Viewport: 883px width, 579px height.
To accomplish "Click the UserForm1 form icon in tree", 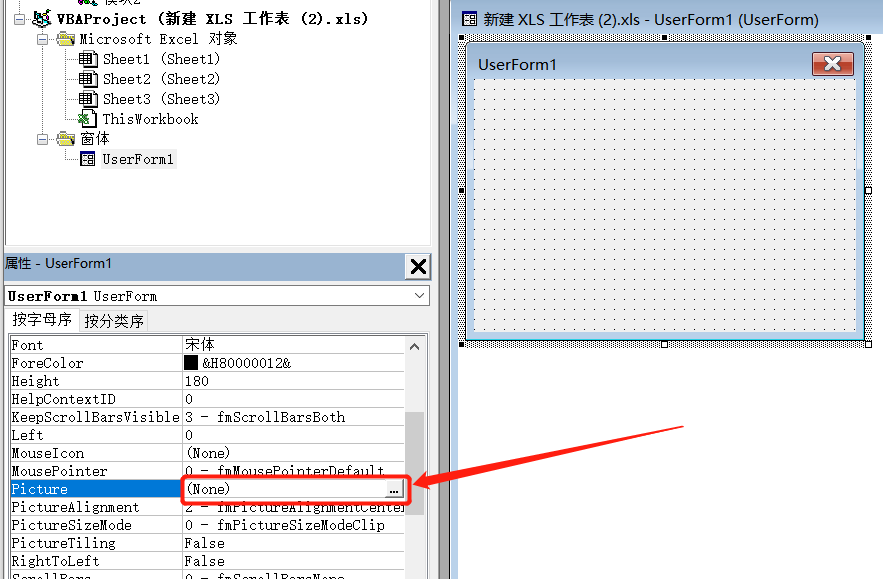I will pos(87,159).
